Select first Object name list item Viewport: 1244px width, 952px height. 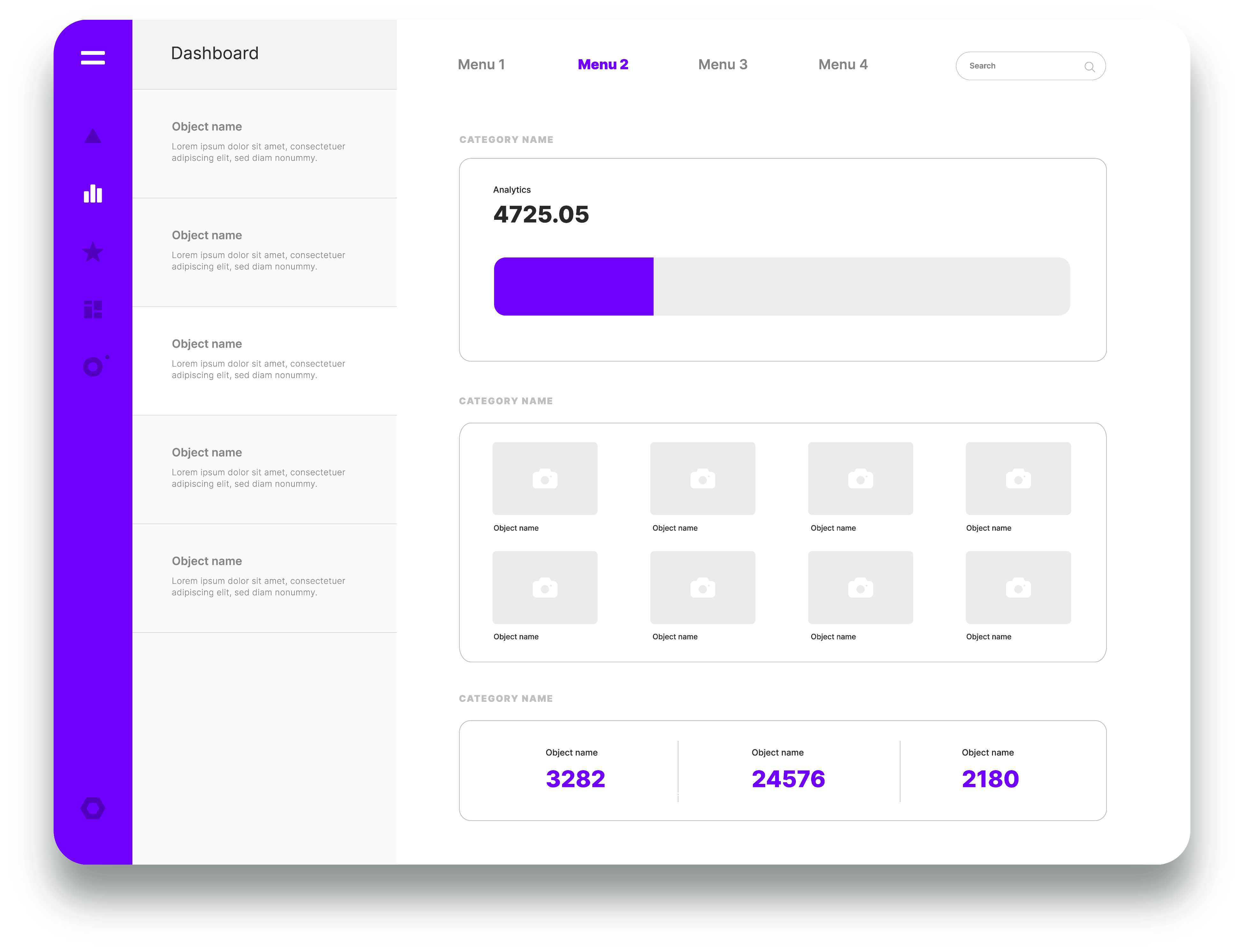coord(264,143)
